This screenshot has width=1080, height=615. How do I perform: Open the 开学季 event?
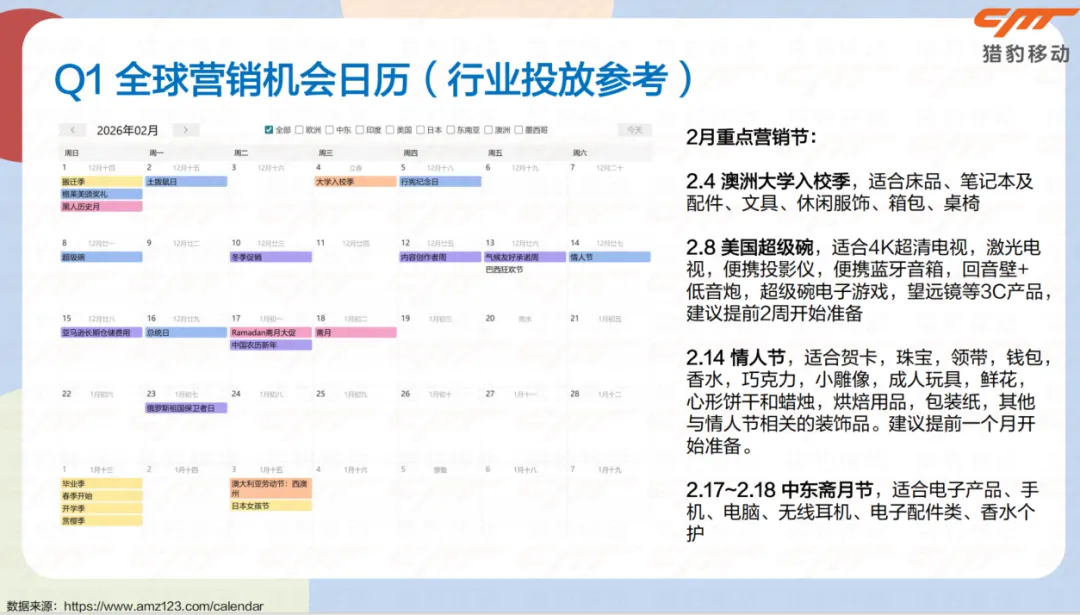(101, 508)
